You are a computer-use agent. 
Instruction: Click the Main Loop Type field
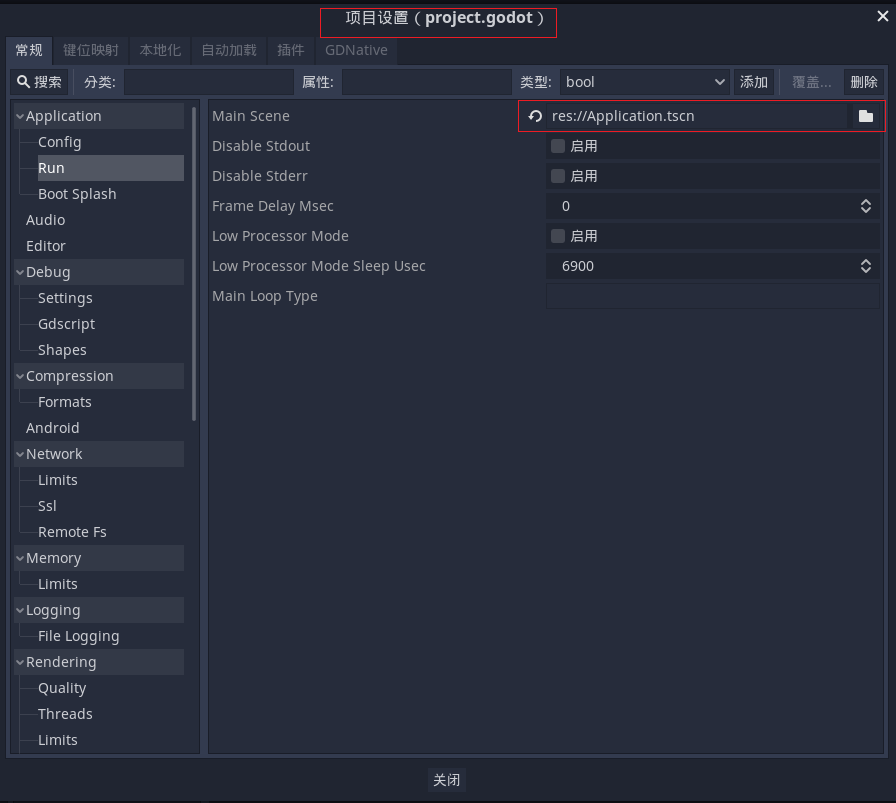click(713, 296)
